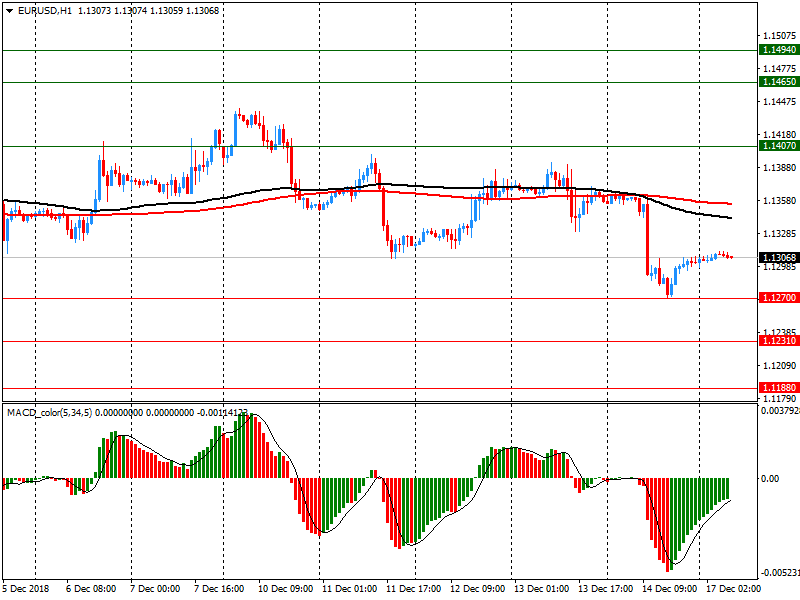The height and width of the screenshot is (600, 800).
Task: Click the -0.005231 MACD scale minimum
Action: (x=778, y=573)
